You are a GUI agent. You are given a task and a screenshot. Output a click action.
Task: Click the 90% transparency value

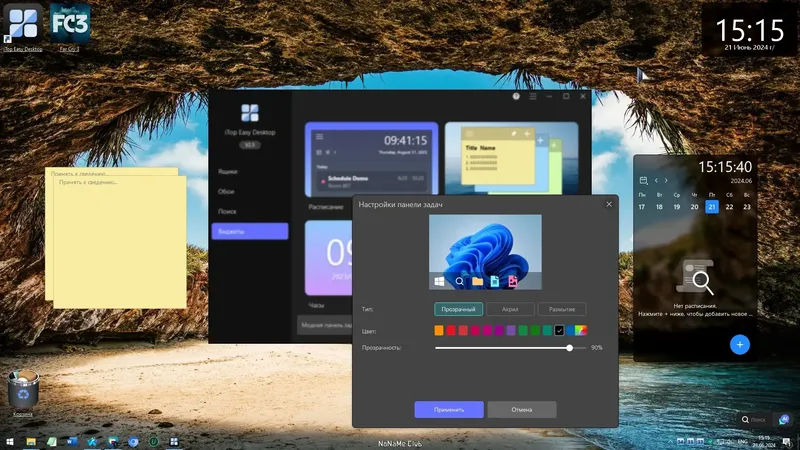pos(596,348)
